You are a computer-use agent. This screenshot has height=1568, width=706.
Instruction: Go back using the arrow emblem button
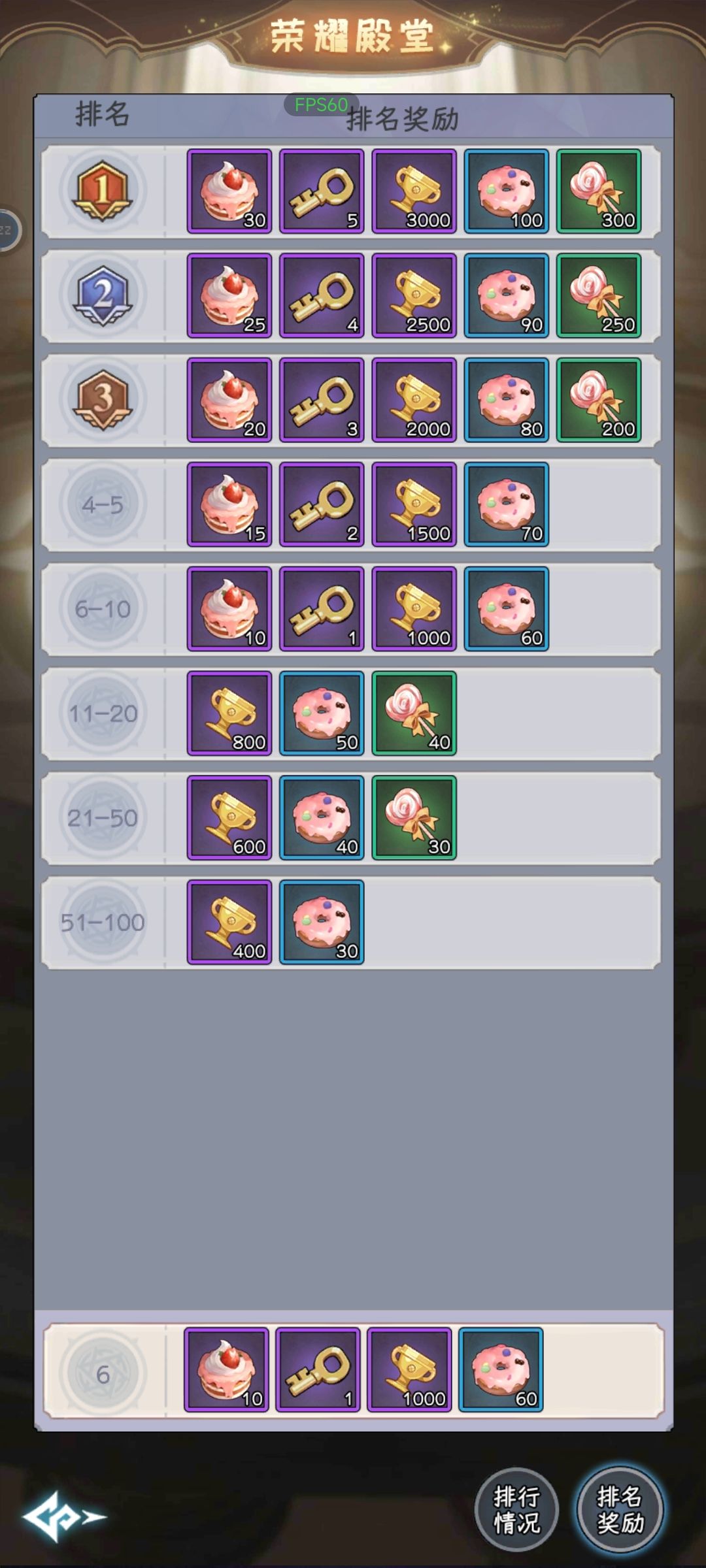coord(63,1517)
